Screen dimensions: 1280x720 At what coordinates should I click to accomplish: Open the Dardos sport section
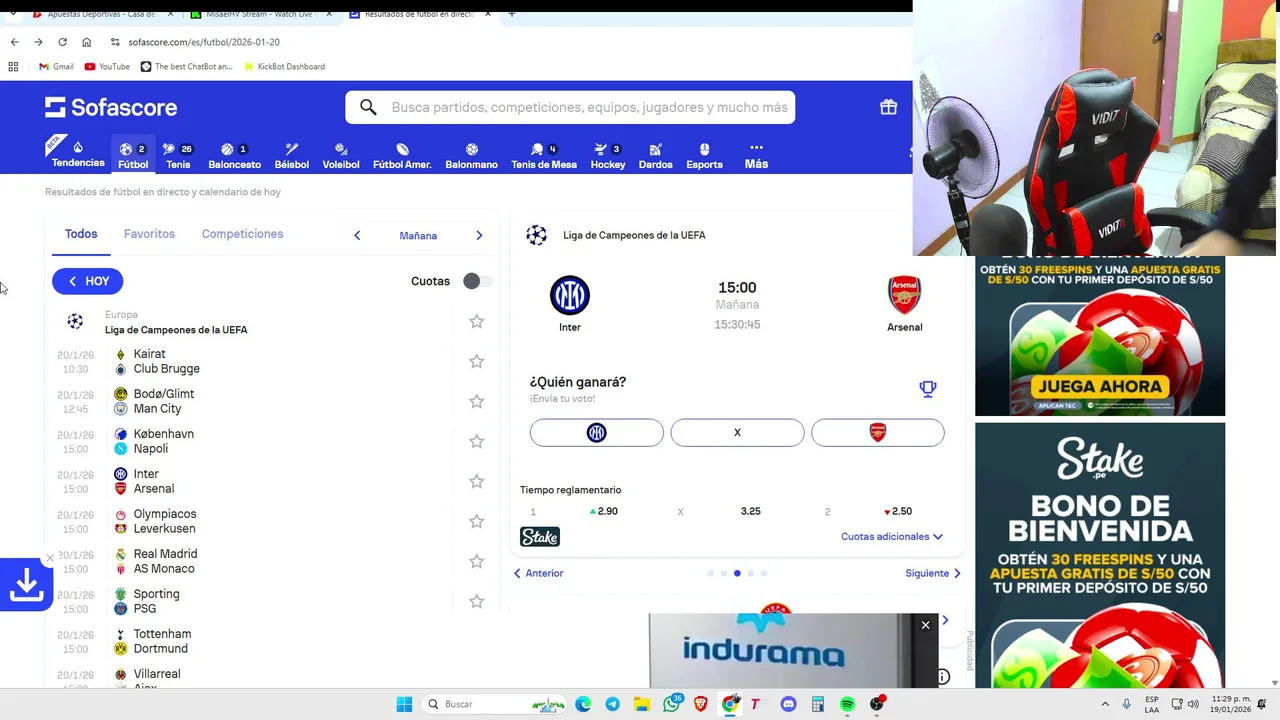coord(655,155)
